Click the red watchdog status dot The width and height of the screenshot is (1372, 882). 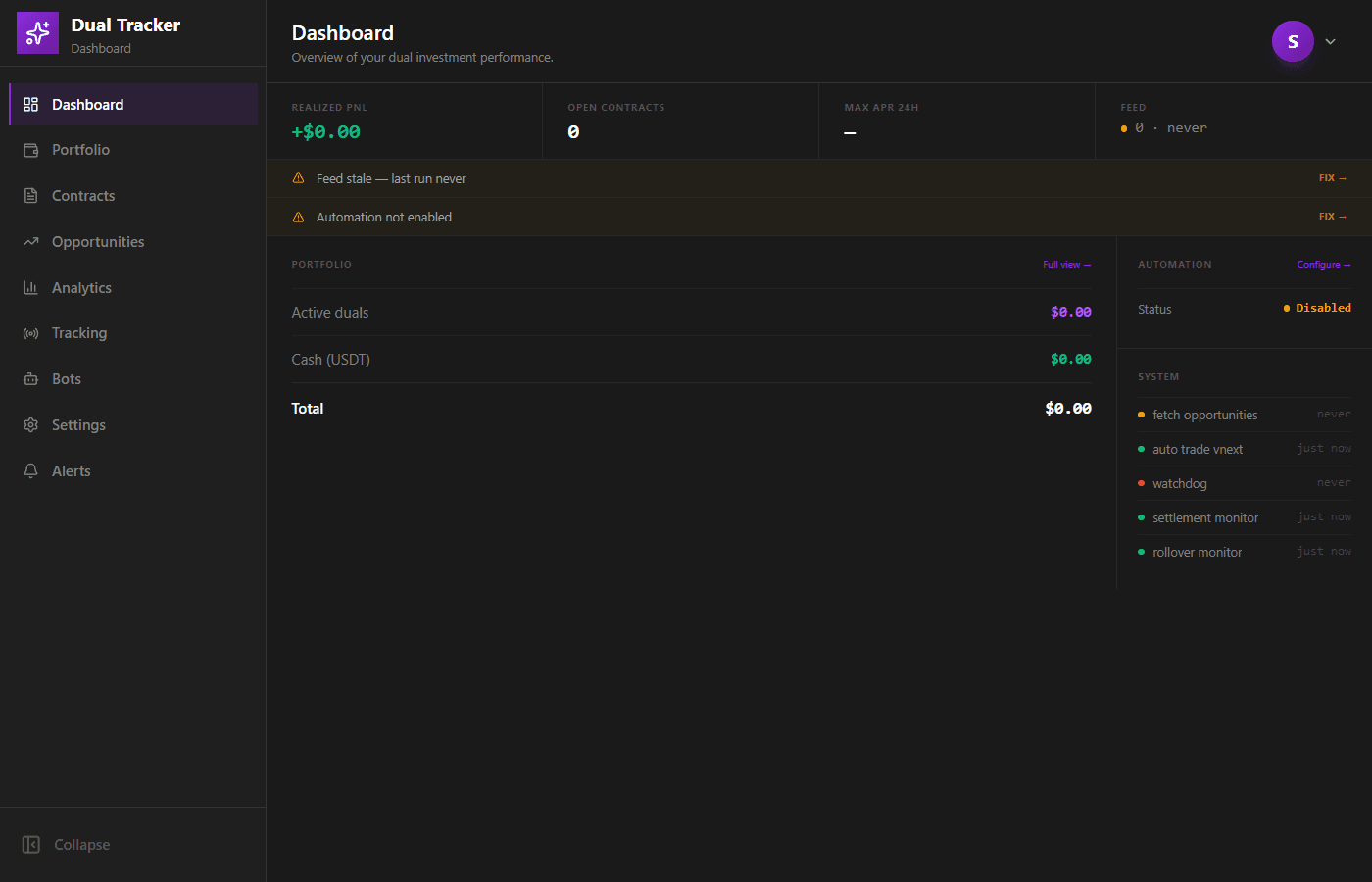tap(1141, 483)
